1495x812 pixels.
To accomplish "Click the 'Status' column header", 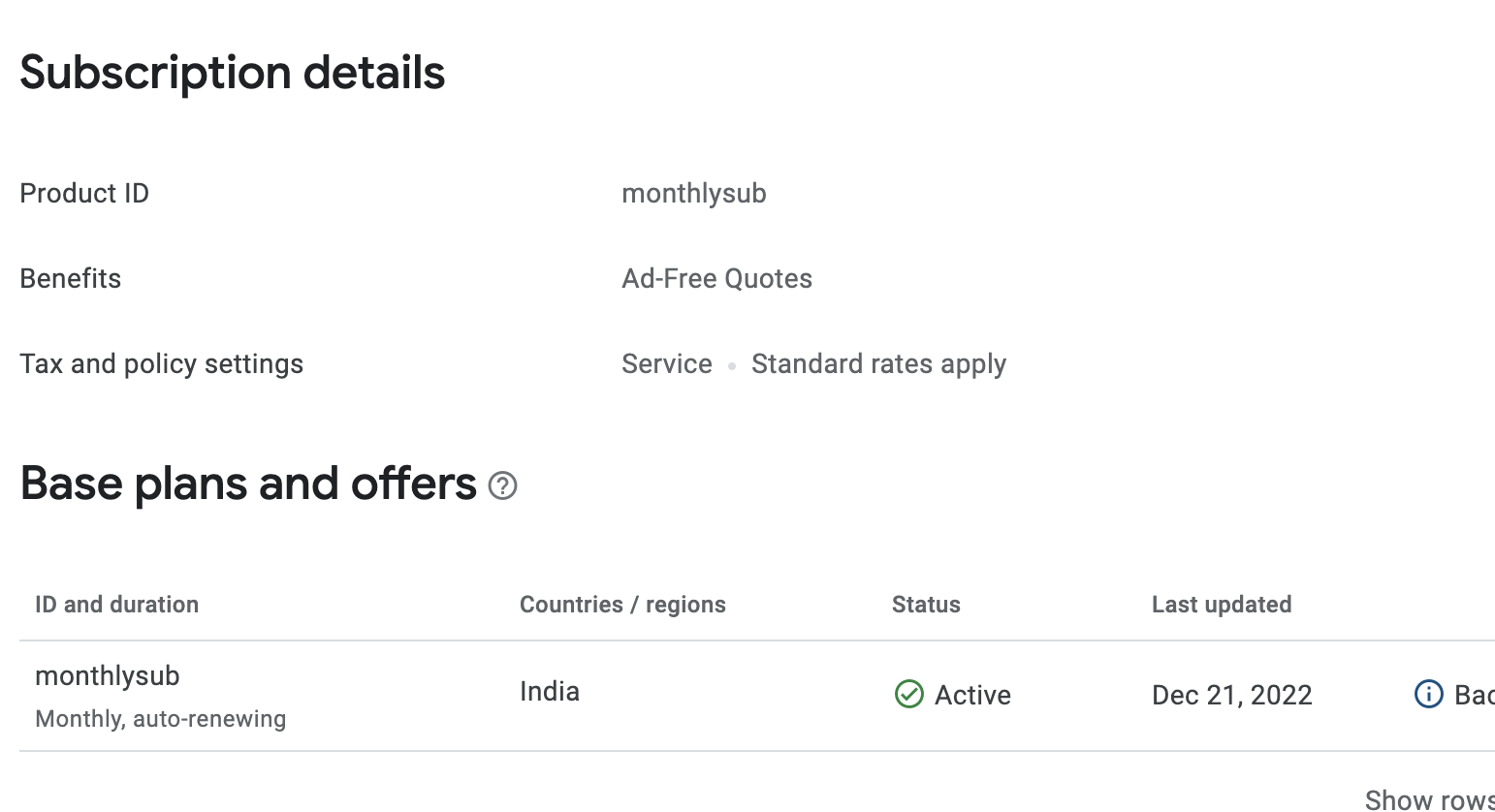I will (x=926, y=605).
